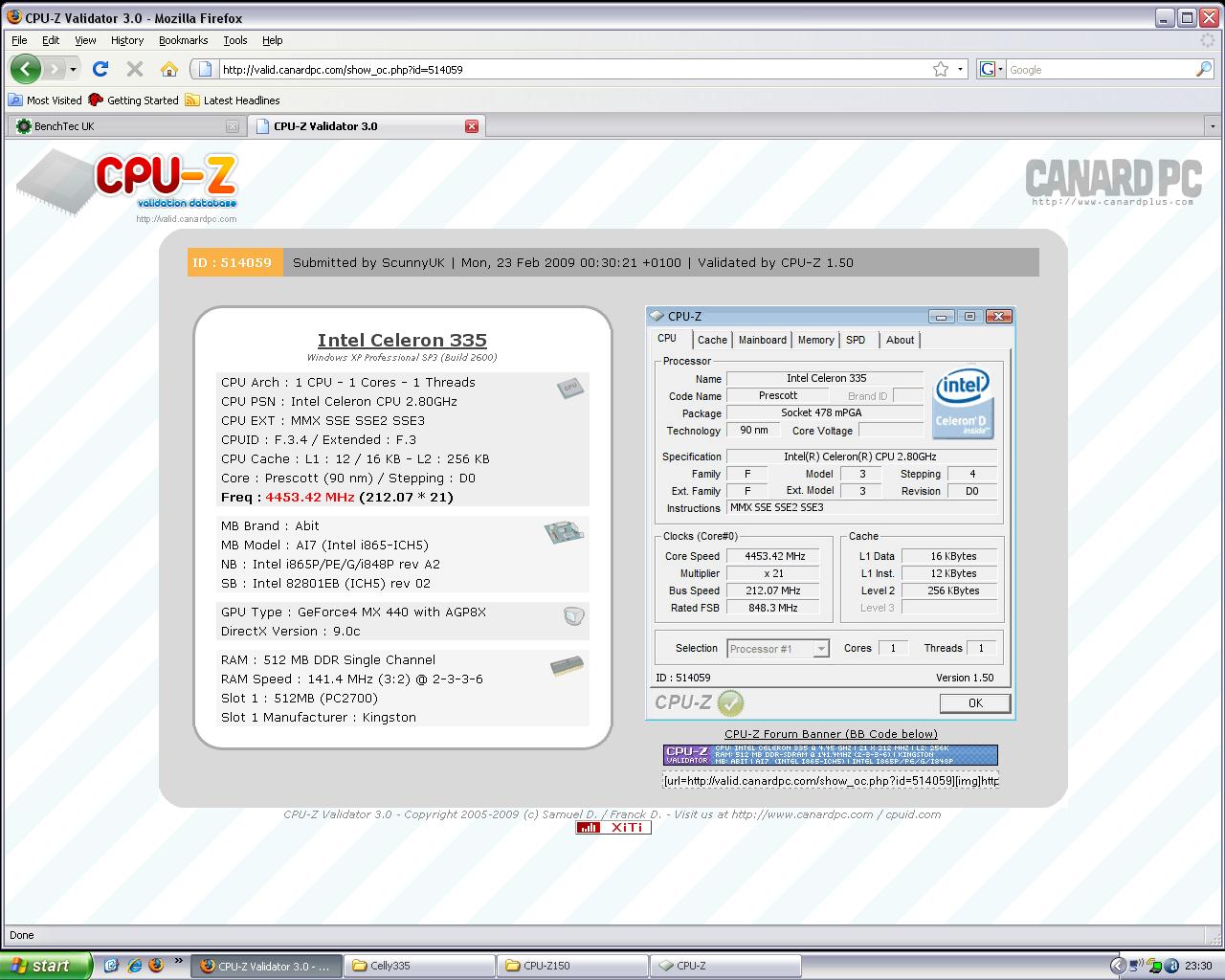Select the Cache tab in CPU-Z
Viewport: 1225px width, 980px height.
click(x=712, y=340)
